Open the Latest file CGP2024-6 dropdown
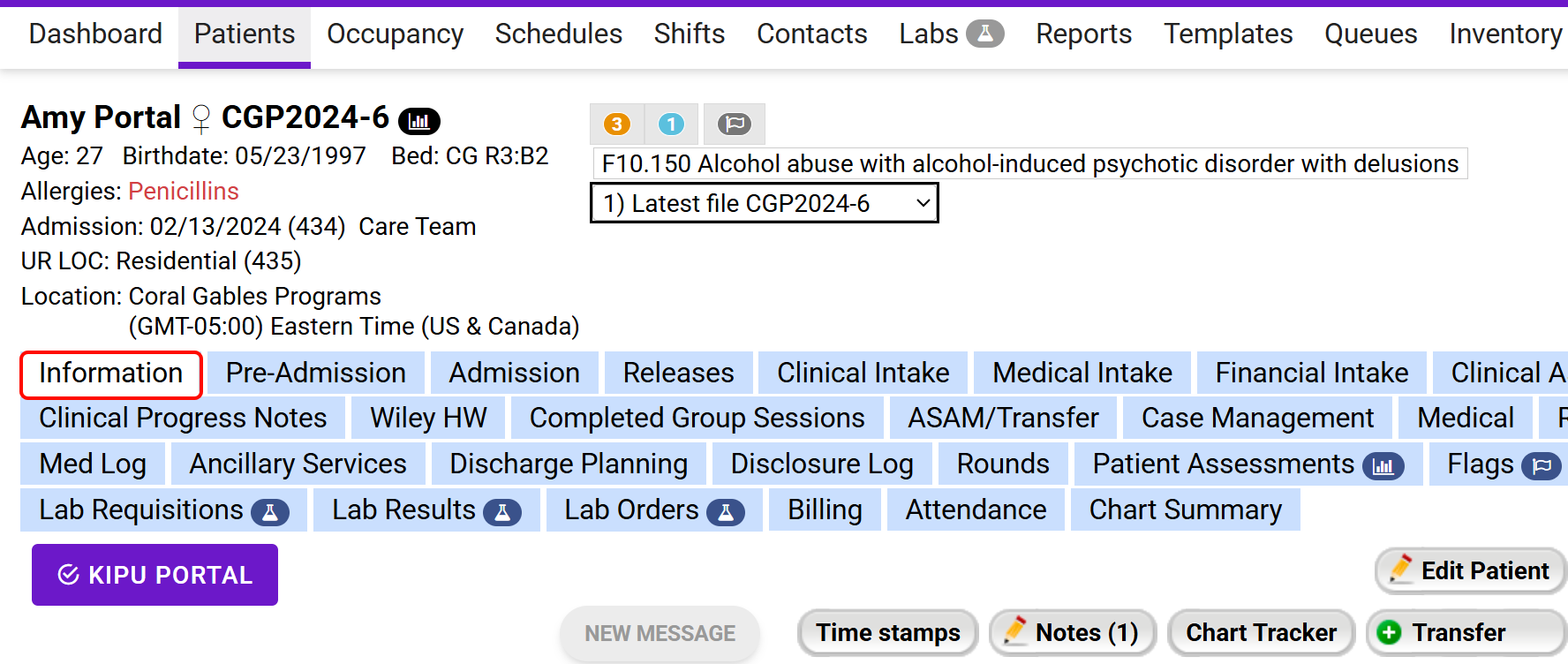The image size is (1568, 664). click(764, 203)
